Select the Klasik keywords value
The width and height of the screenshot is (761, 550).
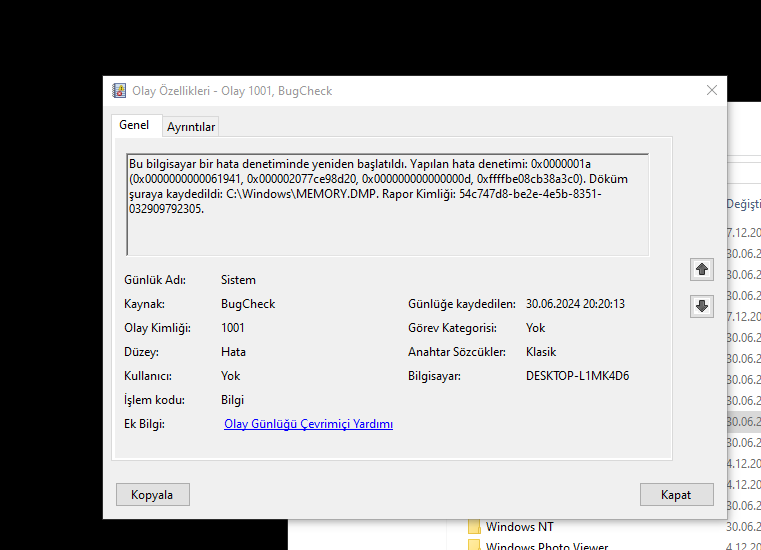pyautogui.click(x=541, y=352)
